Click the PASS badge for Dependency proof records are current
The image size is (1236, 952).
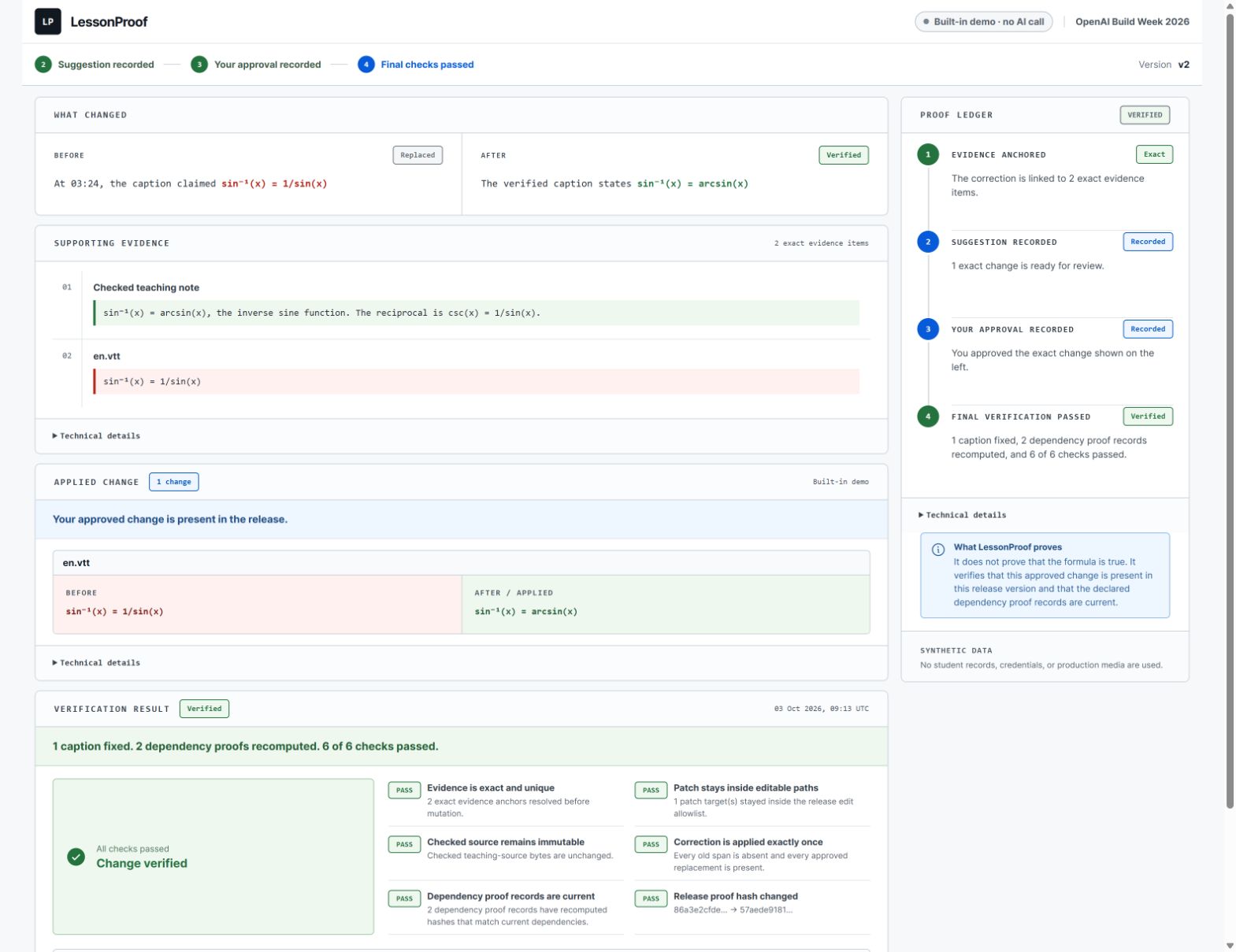[404, 899]
